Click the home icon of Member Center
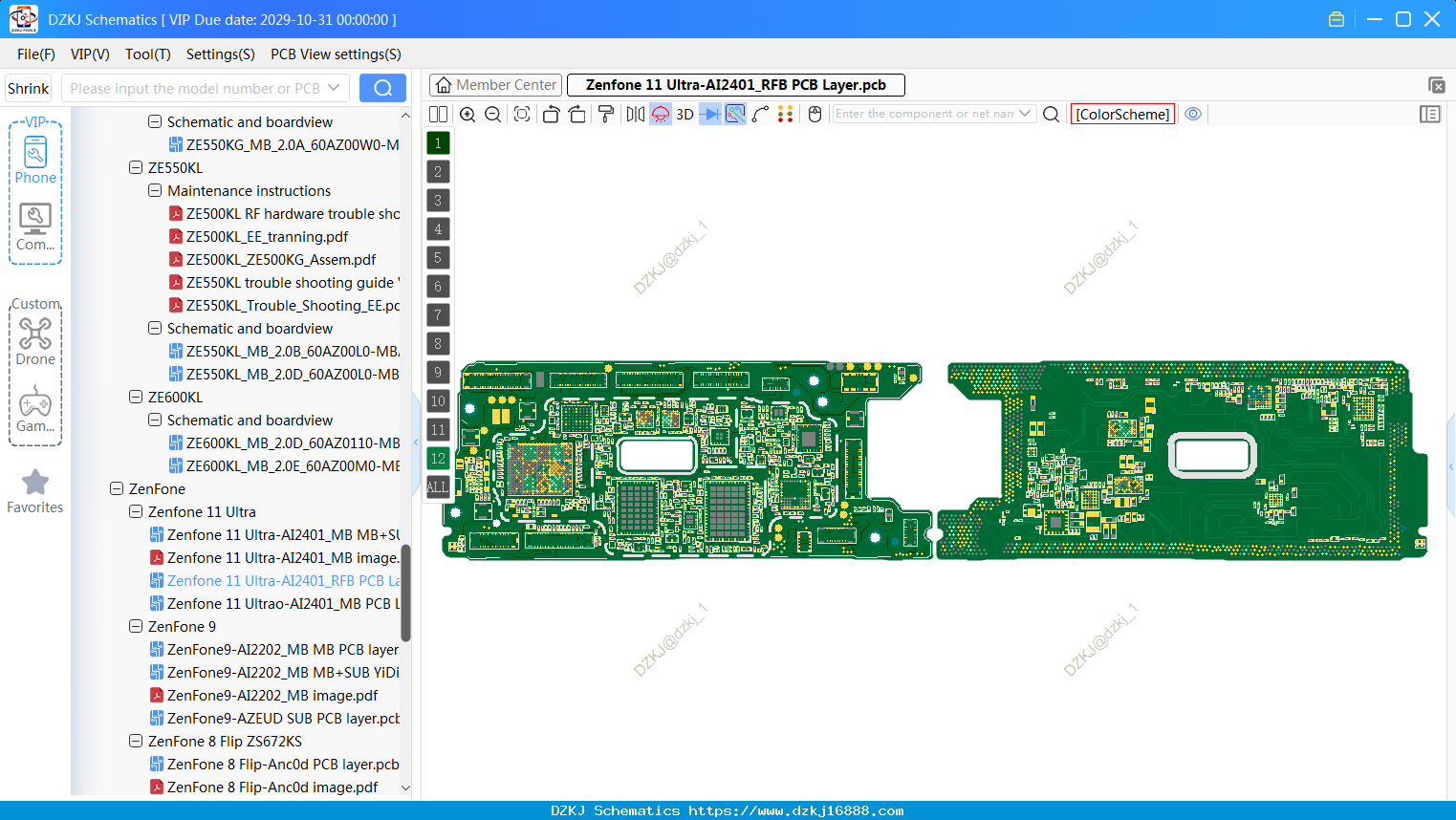Viewport: 1456px width, 820px height. point(444,85)
